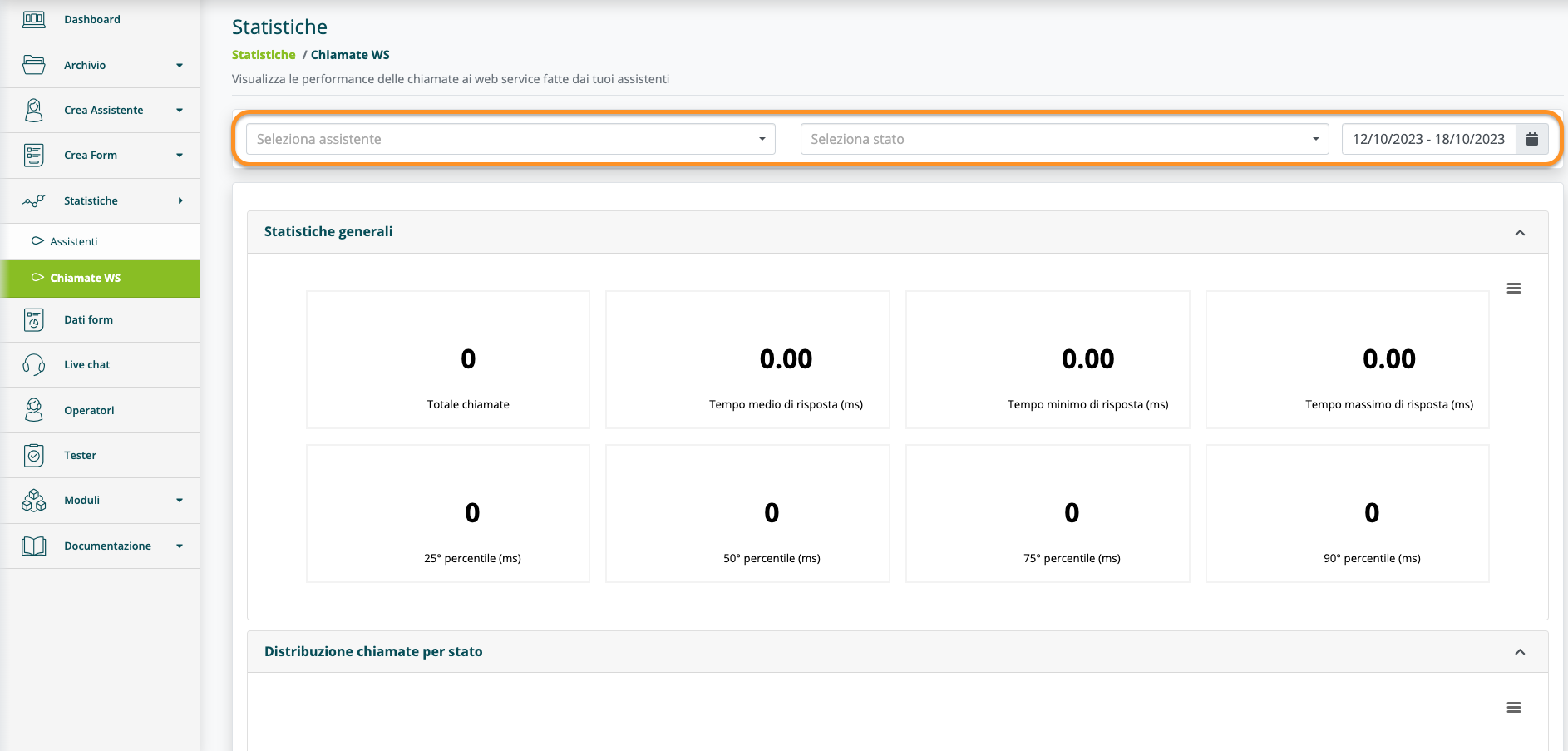Click the Chiamate WS breadcrumb text
The height and width of the screenshot is (751, 1568).
[x=350, y=54]
